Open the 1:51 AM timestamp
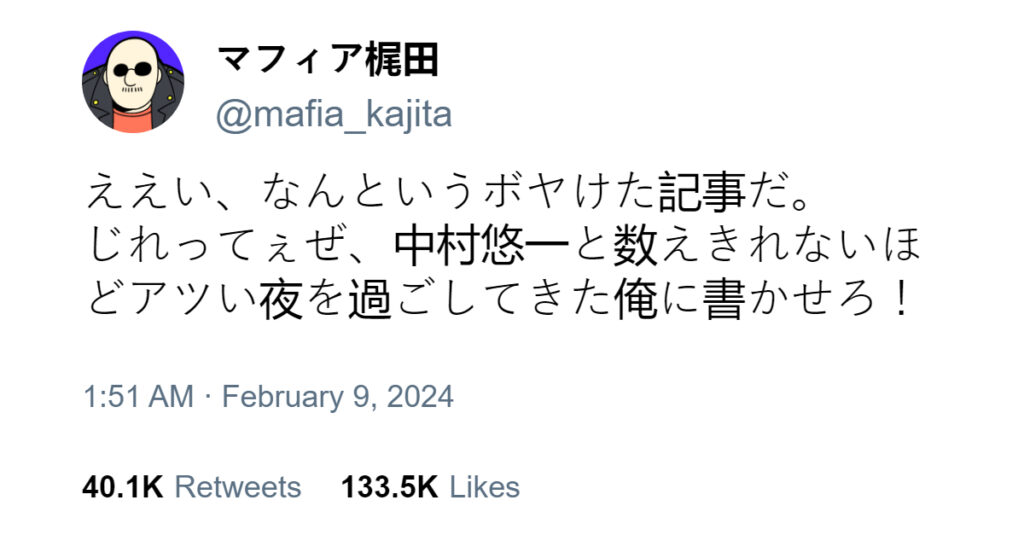The width and height of the screenshot is (1024, 535). [x=139, y=397]
